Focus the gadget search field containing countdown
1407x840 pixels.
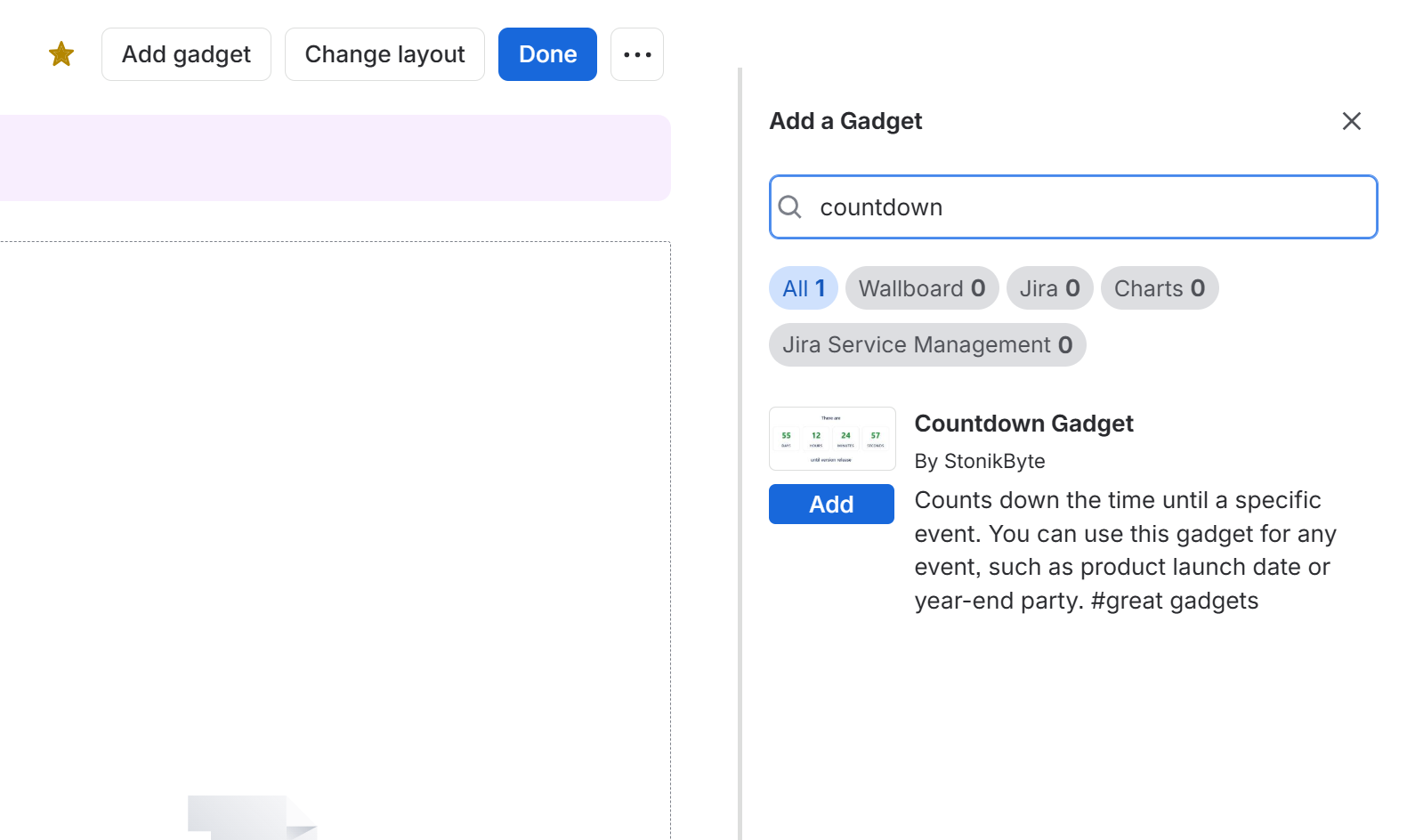[x=1073, y=207]
